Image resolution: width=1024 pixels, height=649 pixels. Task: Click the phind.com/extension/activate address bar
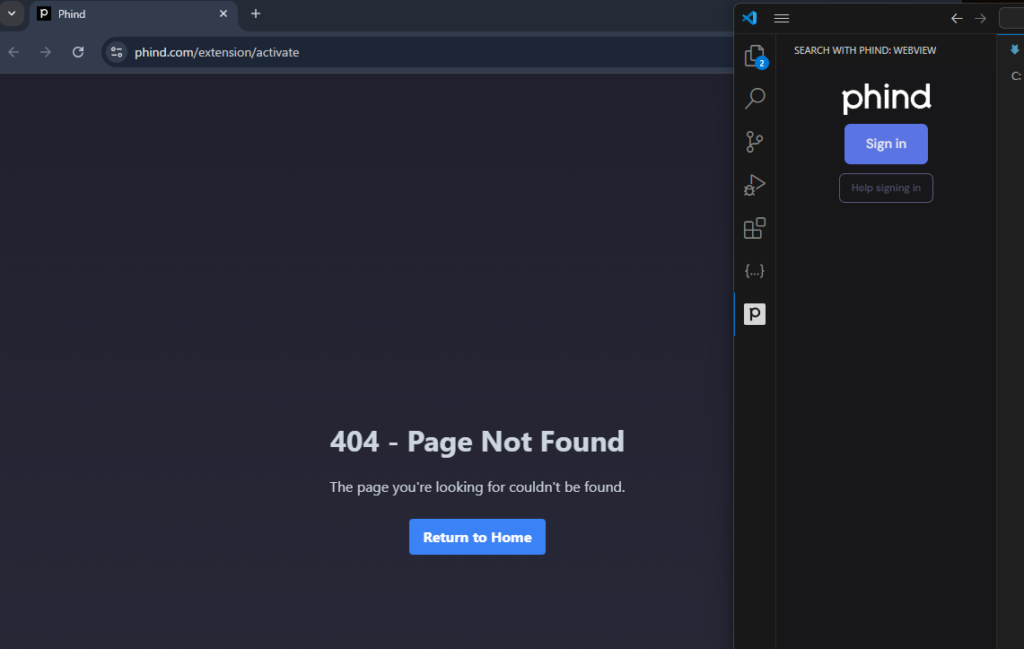pos(418,52)
